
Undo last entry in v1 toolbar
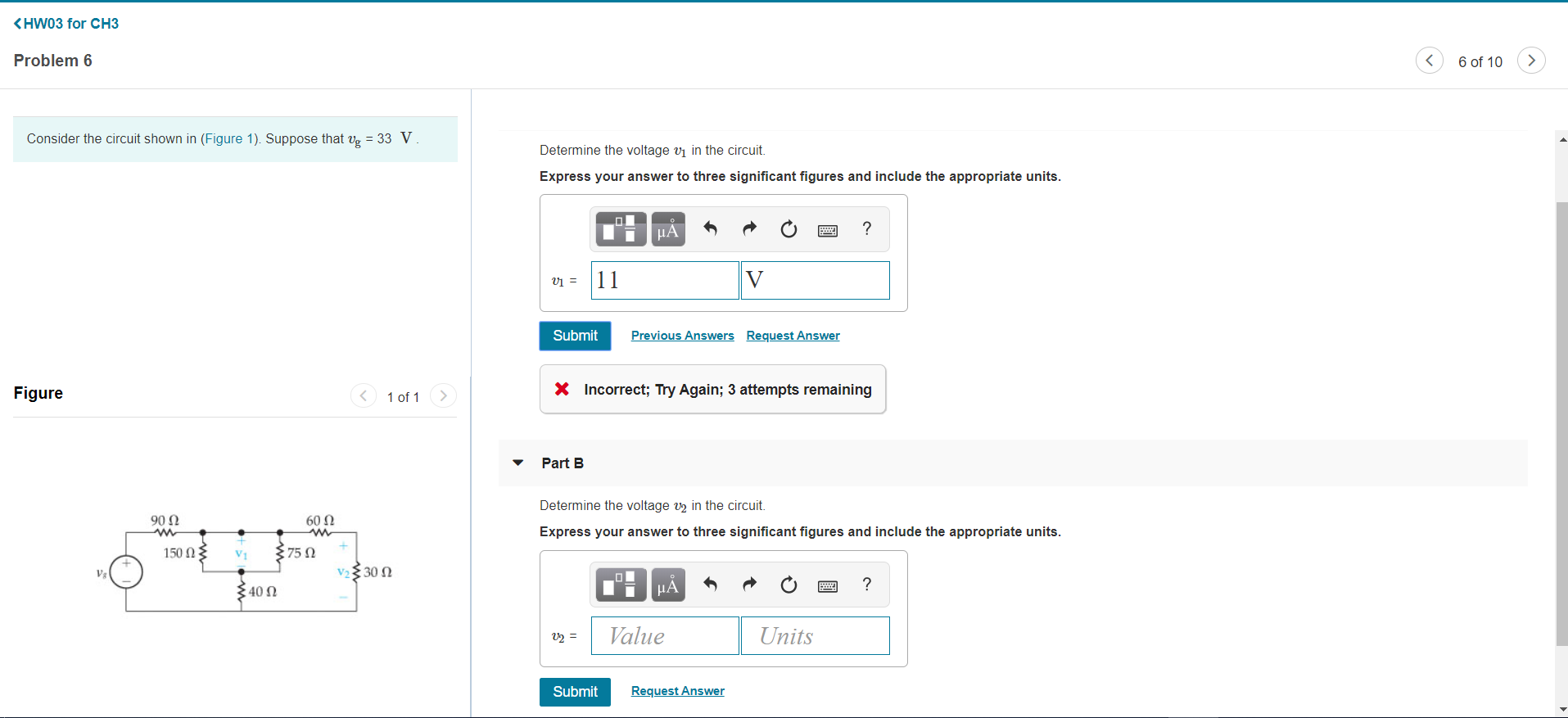710,229
